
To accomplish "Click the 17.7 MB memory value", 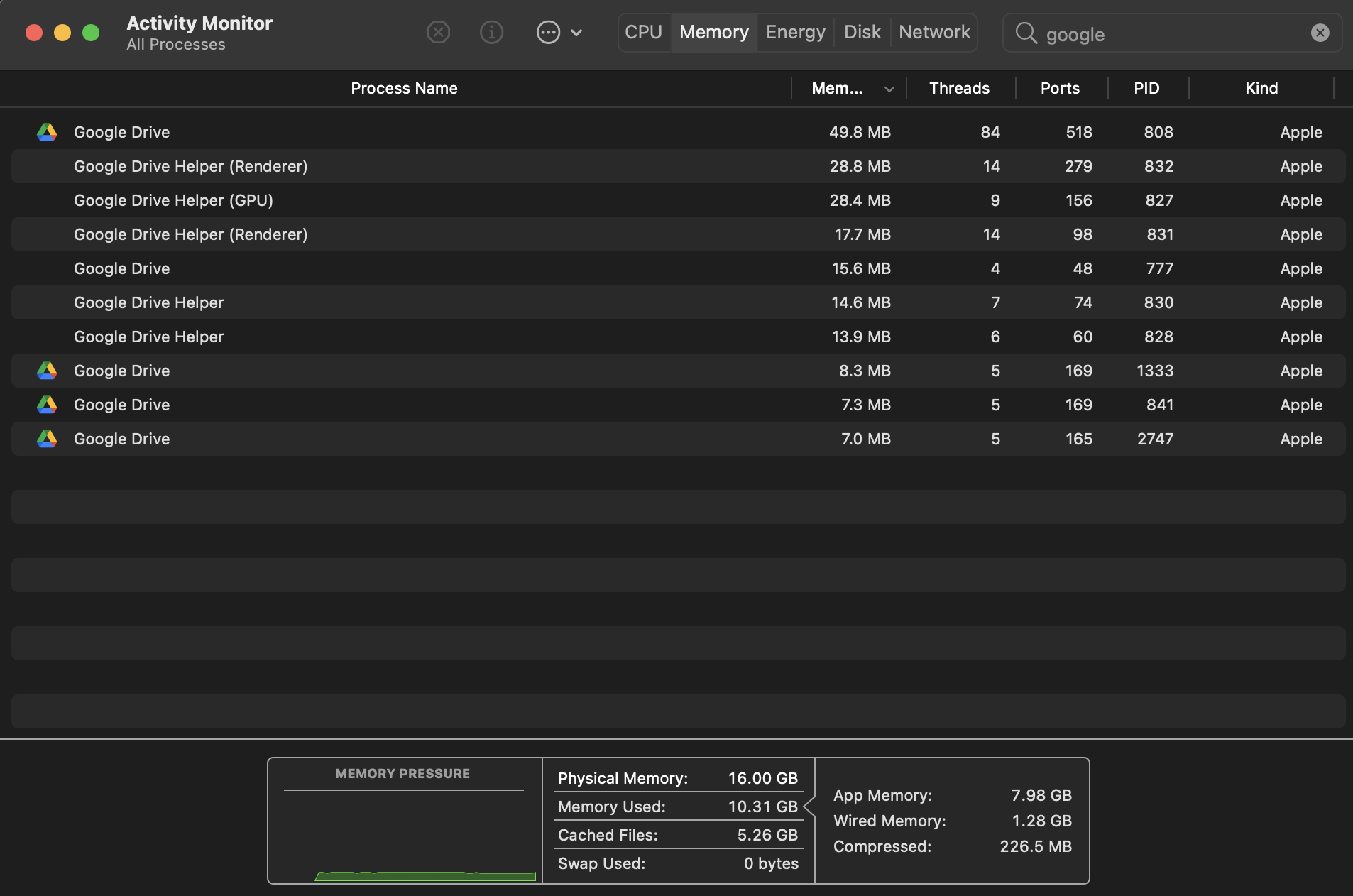I will pyautogui.click(x=862, y=234).
